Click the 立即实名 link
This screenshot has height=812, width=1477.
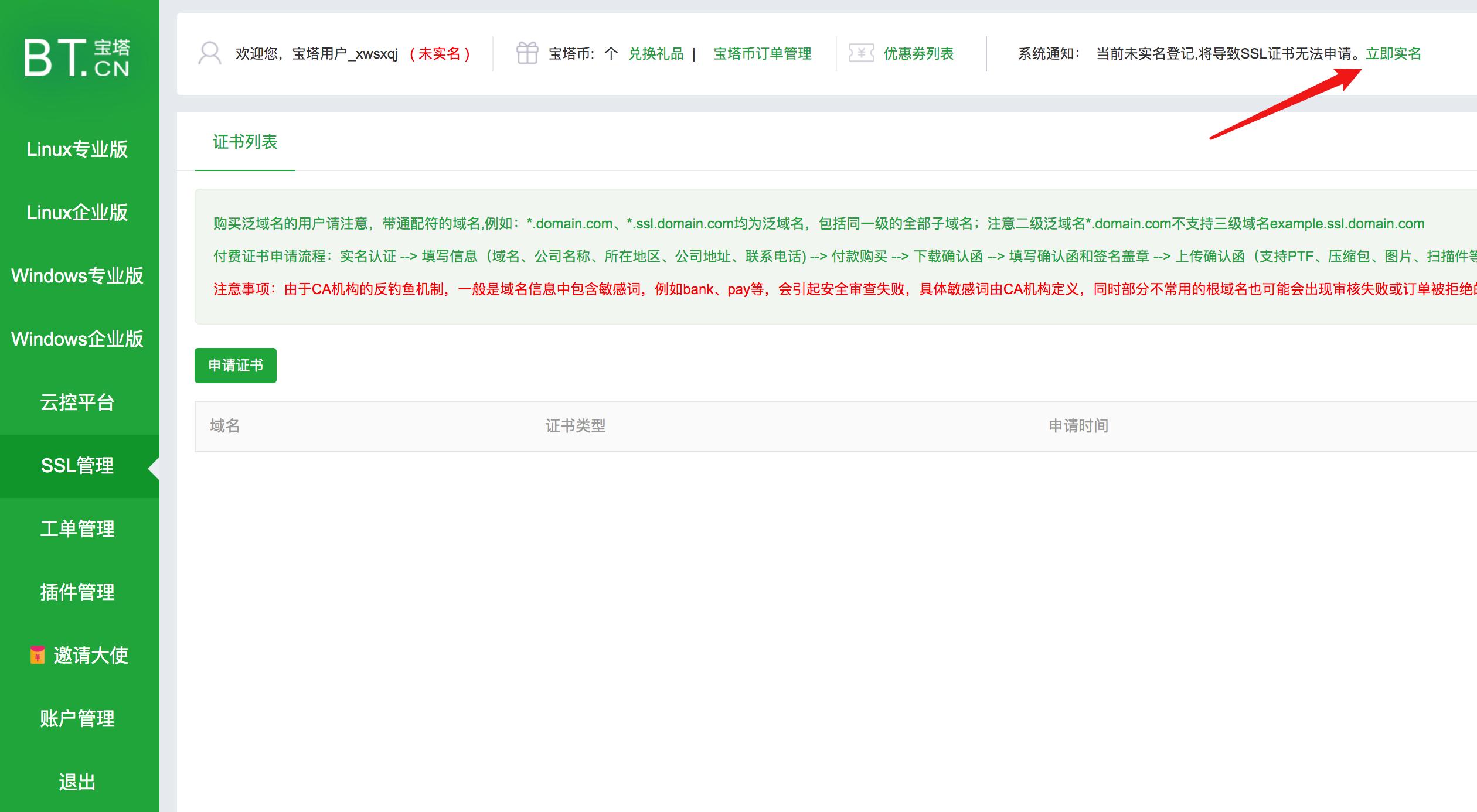click(x=1393, y=54)
